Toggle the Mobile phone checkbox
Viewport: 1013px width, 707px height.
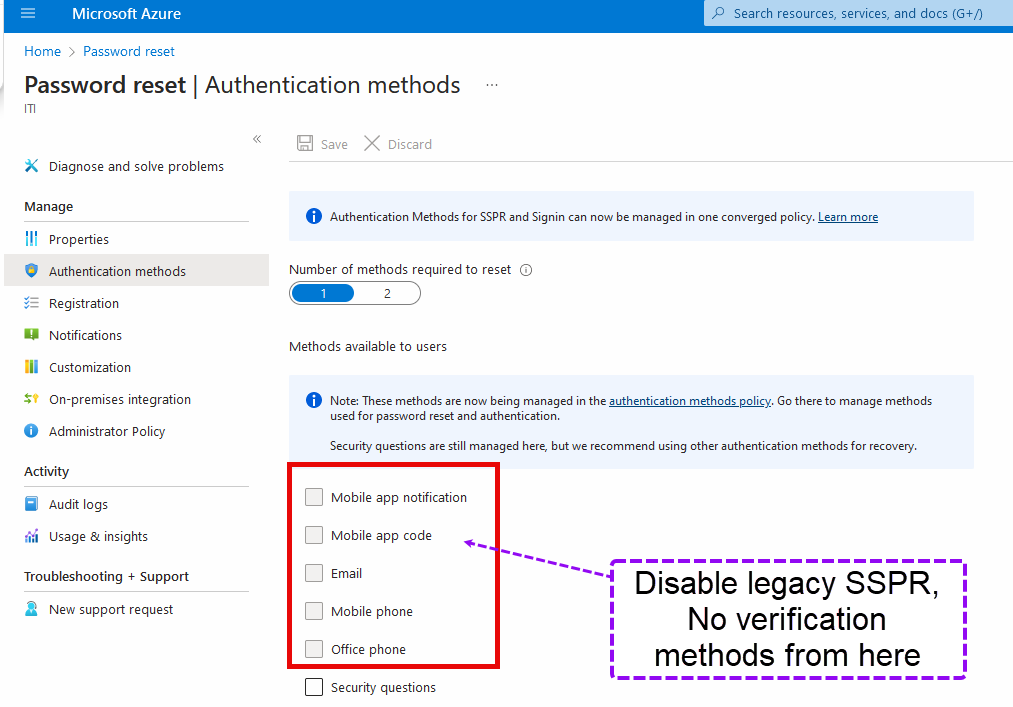[x=314, y=611]
